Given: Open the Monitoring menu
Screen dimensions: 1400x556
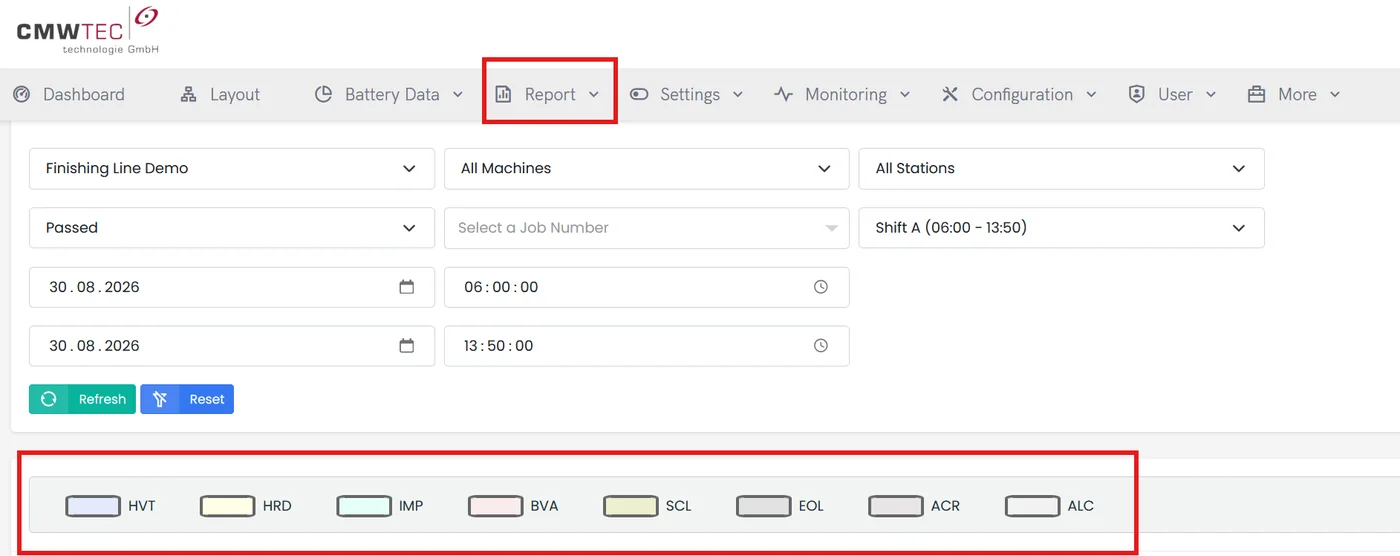Looking at the screenshot, I should tap(842, 94).
